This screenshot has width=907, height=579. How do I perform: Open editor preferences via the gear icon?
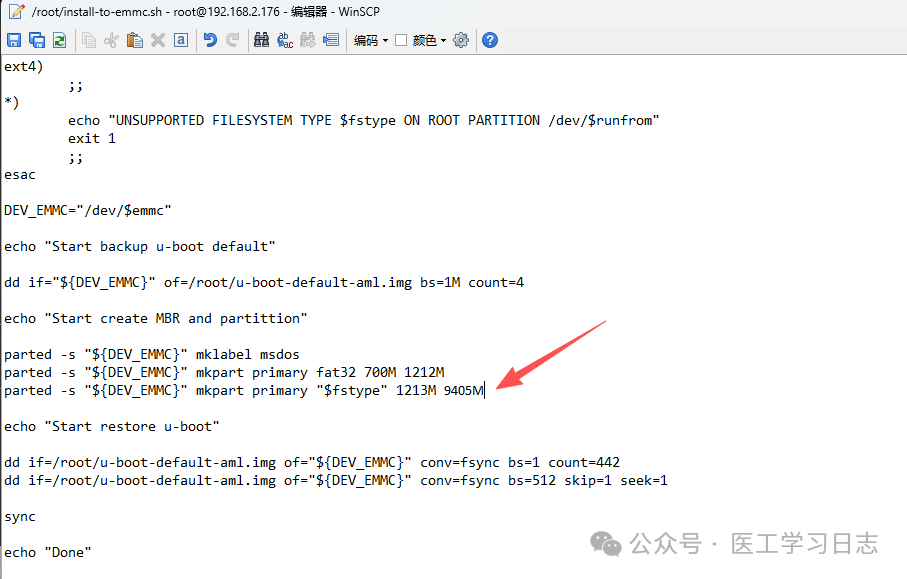461,41
